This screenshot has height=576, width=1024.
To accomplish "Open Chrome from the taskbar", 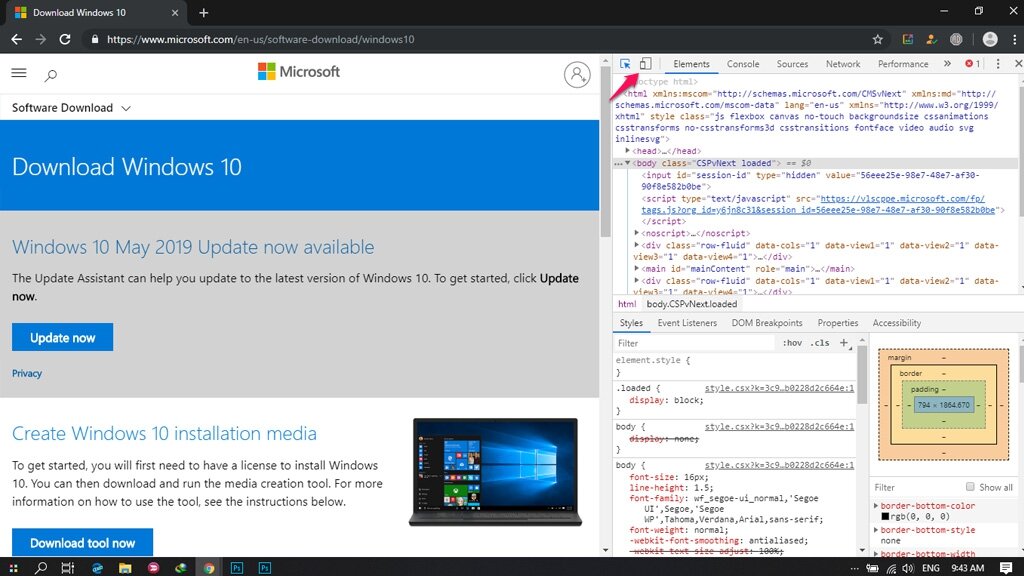I will [x=208, y=568].
